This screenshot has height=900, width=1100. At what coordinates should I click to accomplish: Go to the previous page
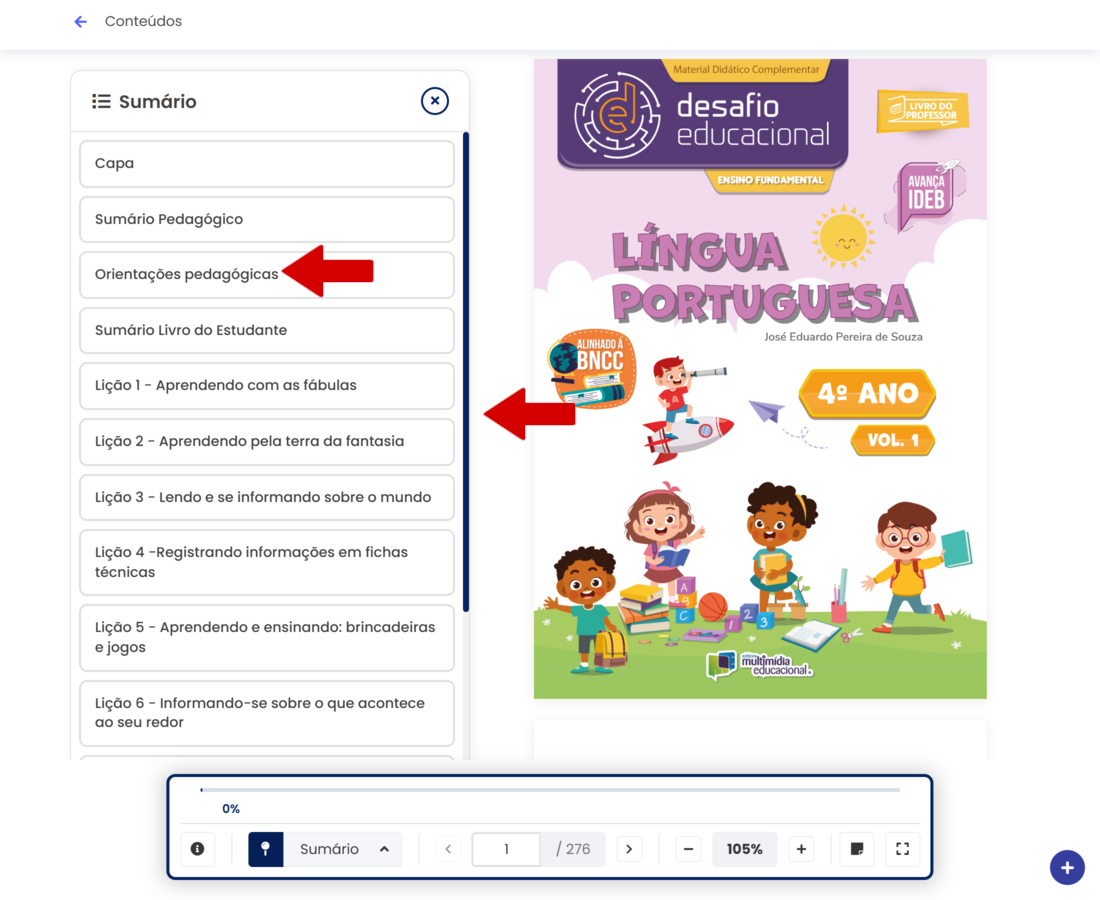(448, 849)
